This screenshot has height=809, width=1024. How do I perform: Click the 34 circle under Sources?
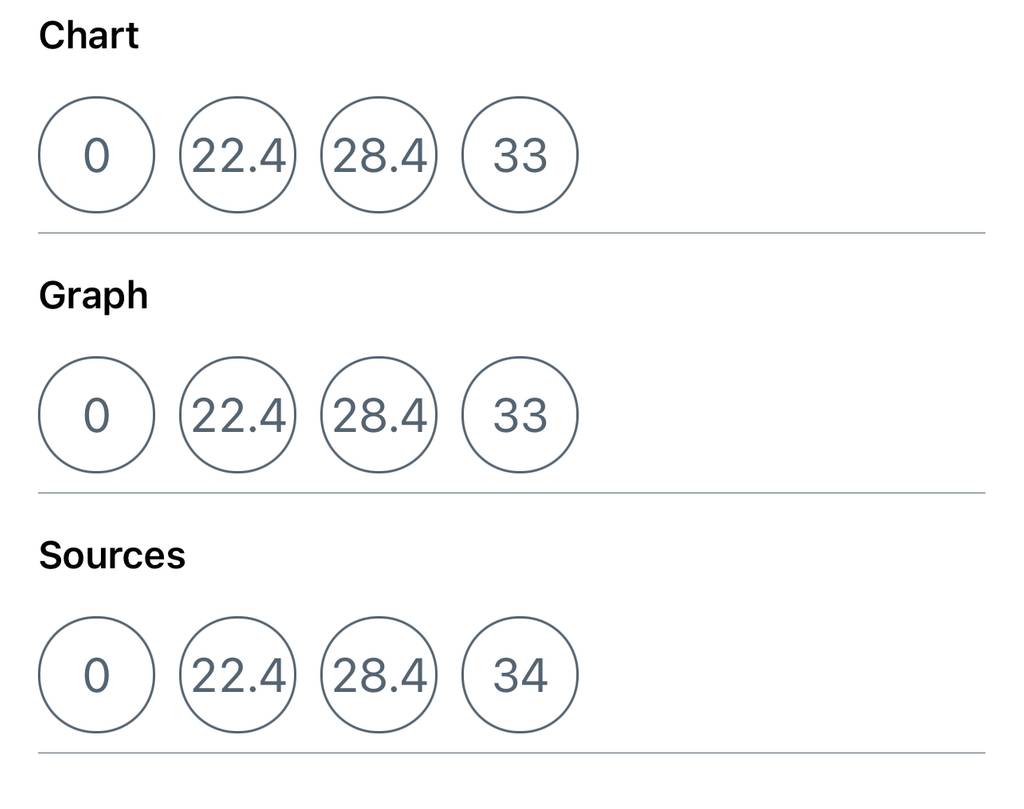coord(520,674)
